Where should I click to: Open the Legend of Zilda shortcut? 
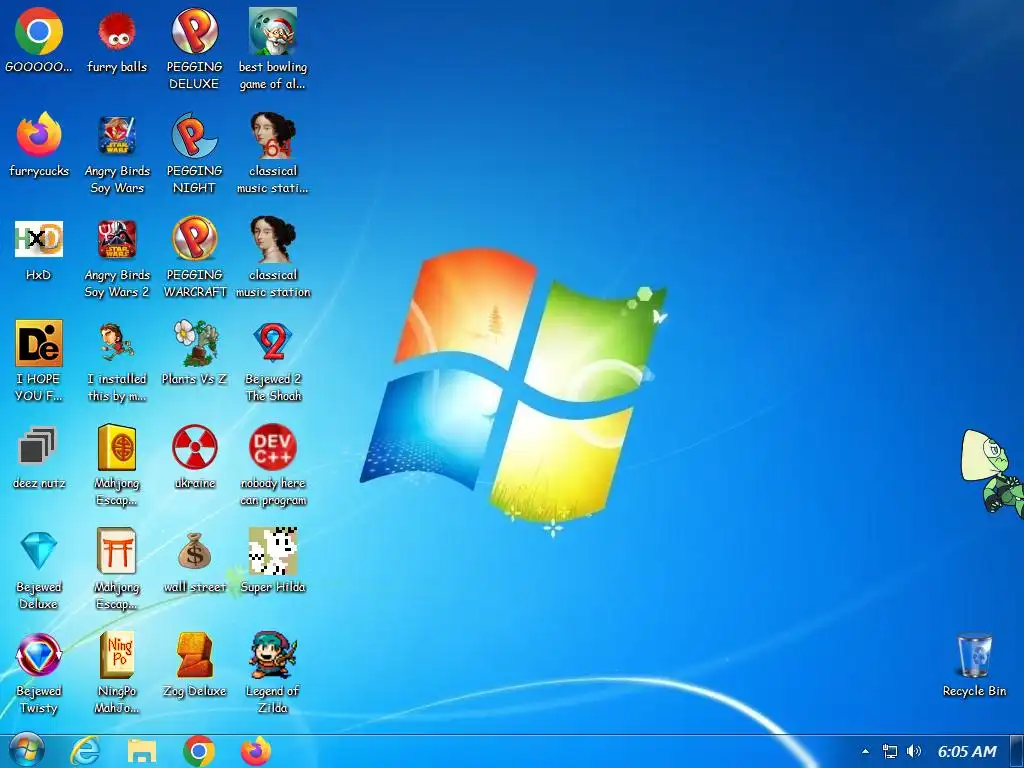(272, 654)
